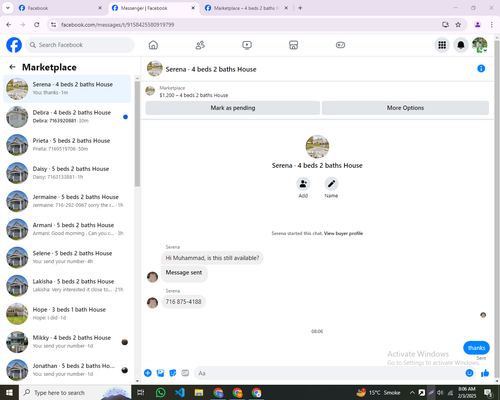Viewport: 500px width, 400px height.
Task: Open Prieta - 5 beds 2 baths House chat
Action: point(67,145)
